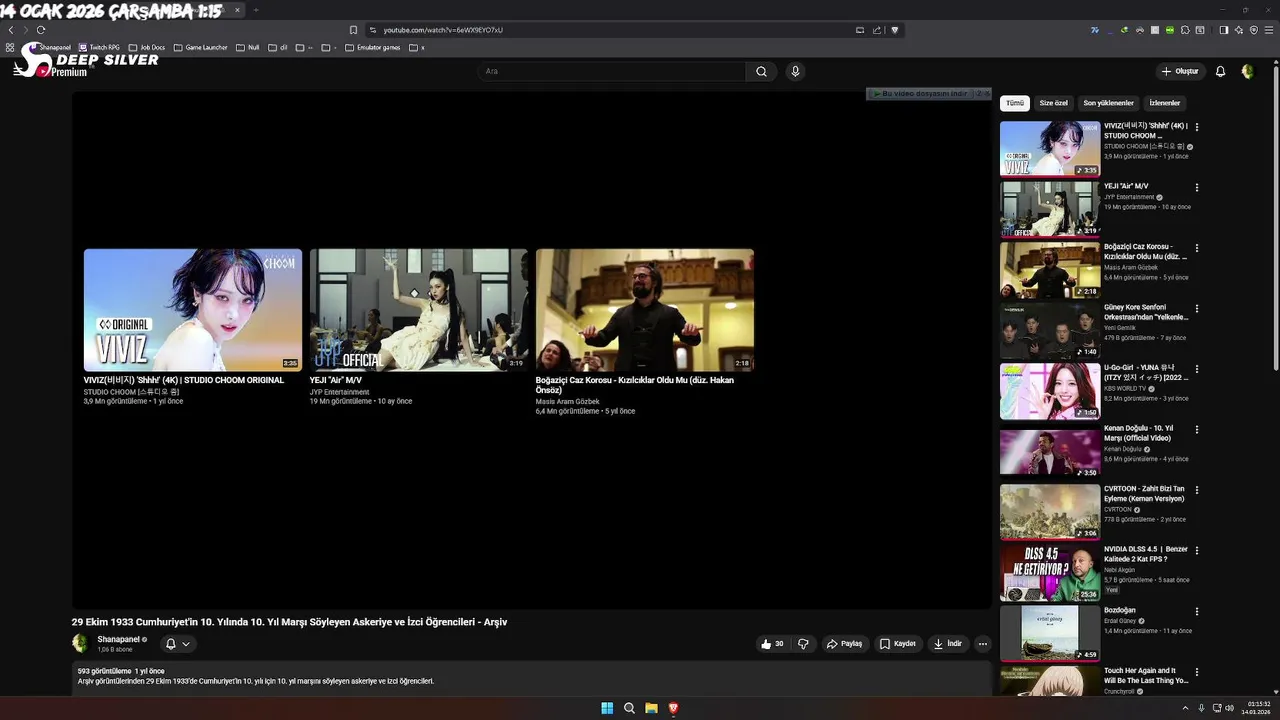Open sidebar YEJI Air video options menu
The height and width of the screenshot is (720, 1280).
pos(1196,187)
